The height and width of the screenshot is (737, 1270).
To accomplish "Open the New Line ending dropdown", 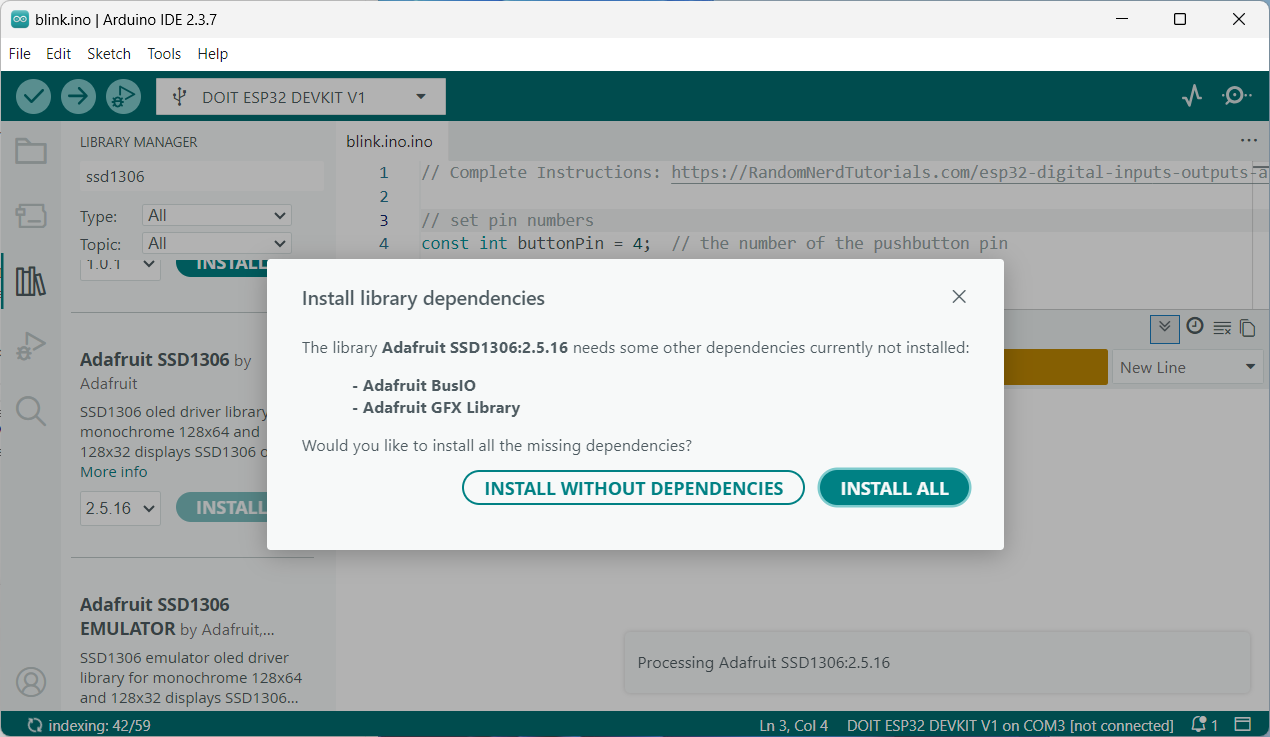I will pos(1187,367).
